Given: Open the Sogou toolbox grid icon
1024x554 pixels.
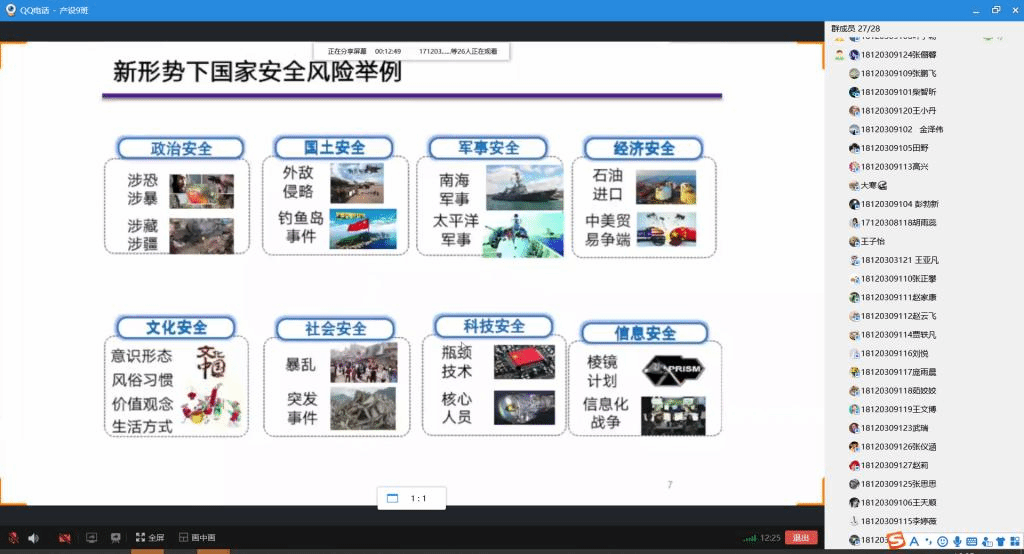Looking at the screenshot, I should (1013, 541).
